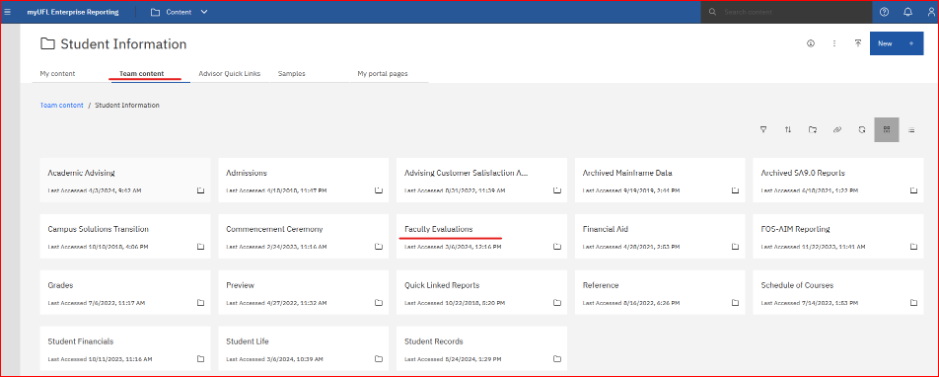The image size is (939, 377).
Task: Open the notifications bell
Action: (x=908, y=12)
